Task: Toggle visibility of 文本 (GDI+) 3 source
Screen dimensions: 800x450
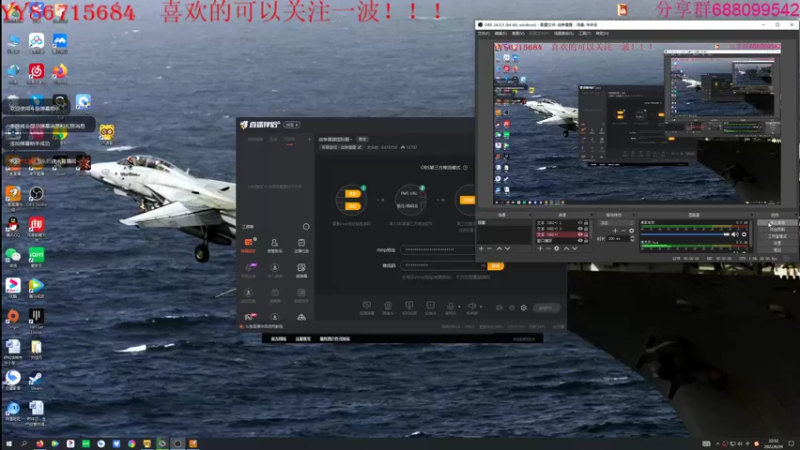Action: pyautogui.click(x=580, y=229)
